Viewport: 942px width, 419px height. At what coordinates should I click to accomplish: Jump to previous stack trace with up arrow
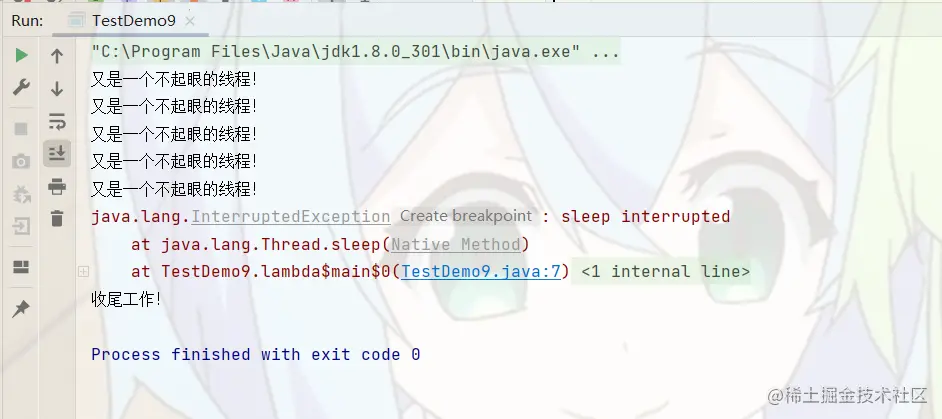(x=57, y=57)
